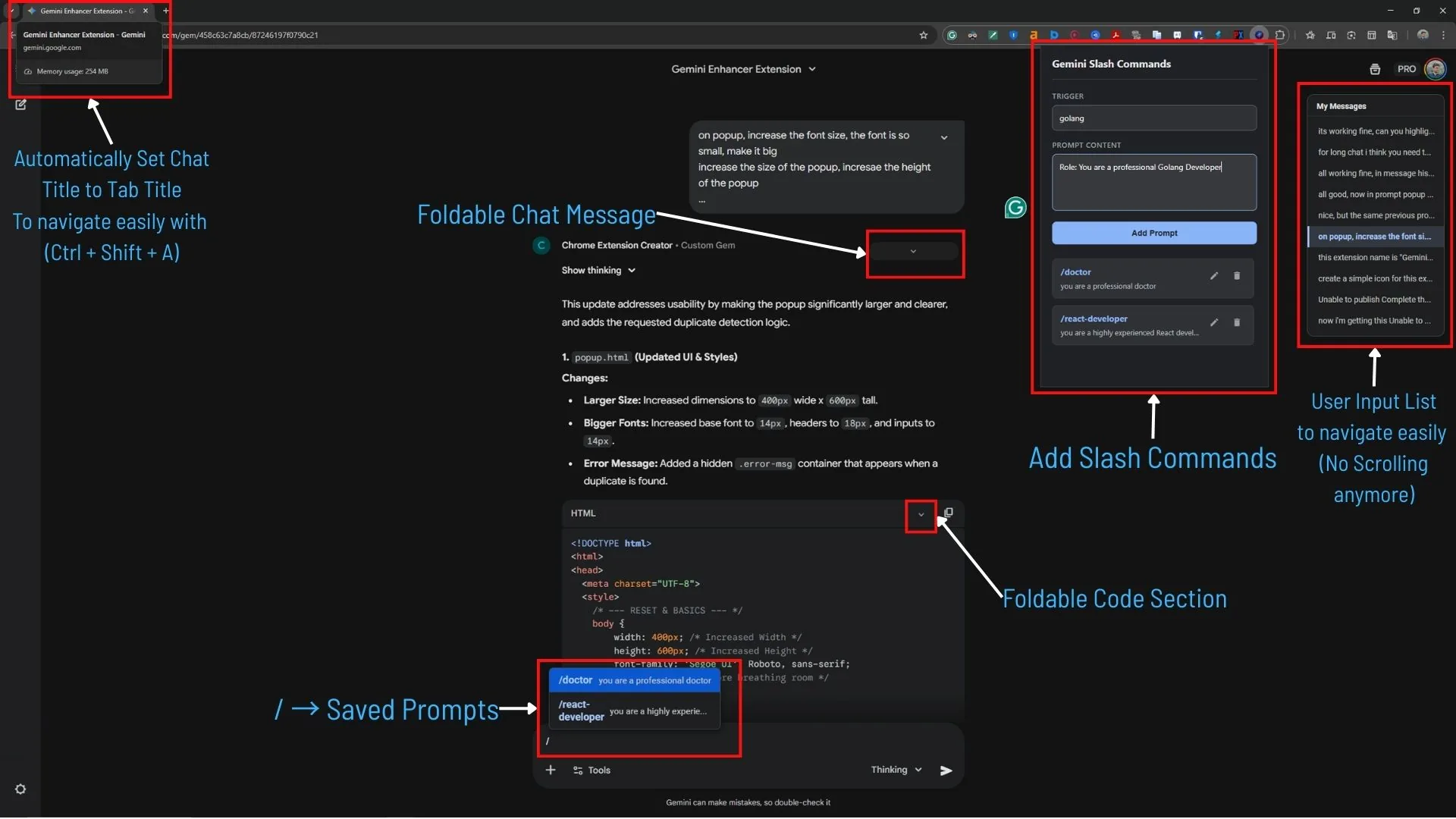Delete the /doctor prompt with the trash icon
The width and height of the screenshot is (1456, 819).
pos(1237,276)
